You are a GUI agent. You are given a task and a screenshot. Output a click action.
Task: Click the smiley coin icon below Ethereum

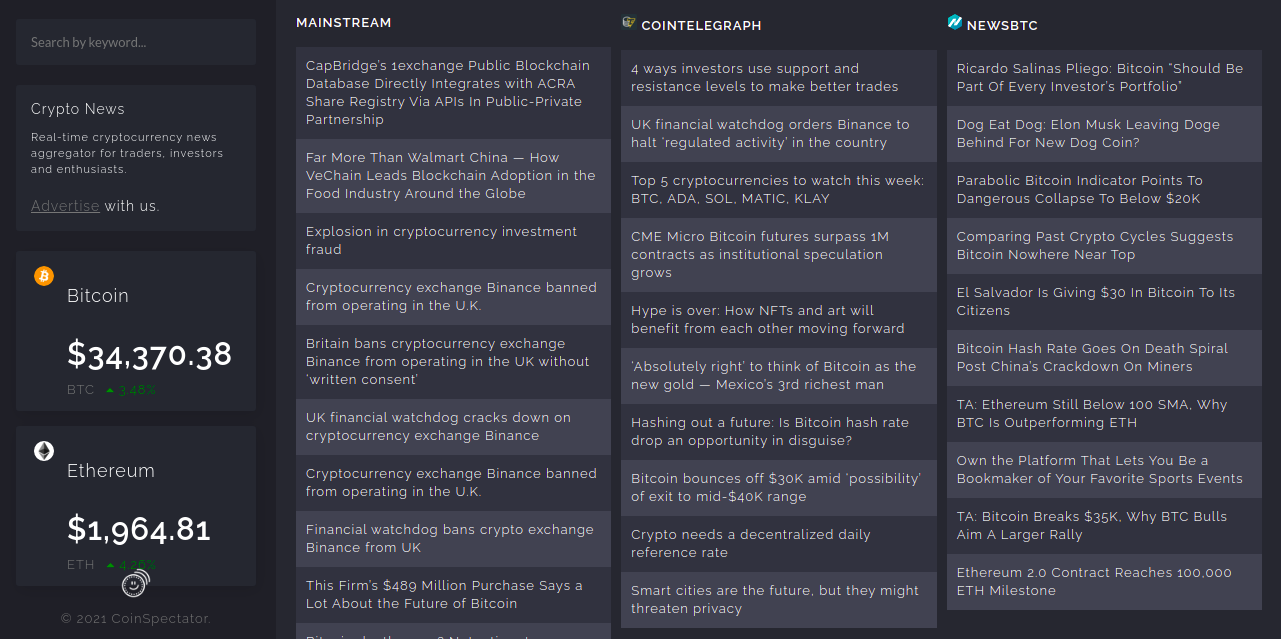pyautogui.click(x=135, y=583)
